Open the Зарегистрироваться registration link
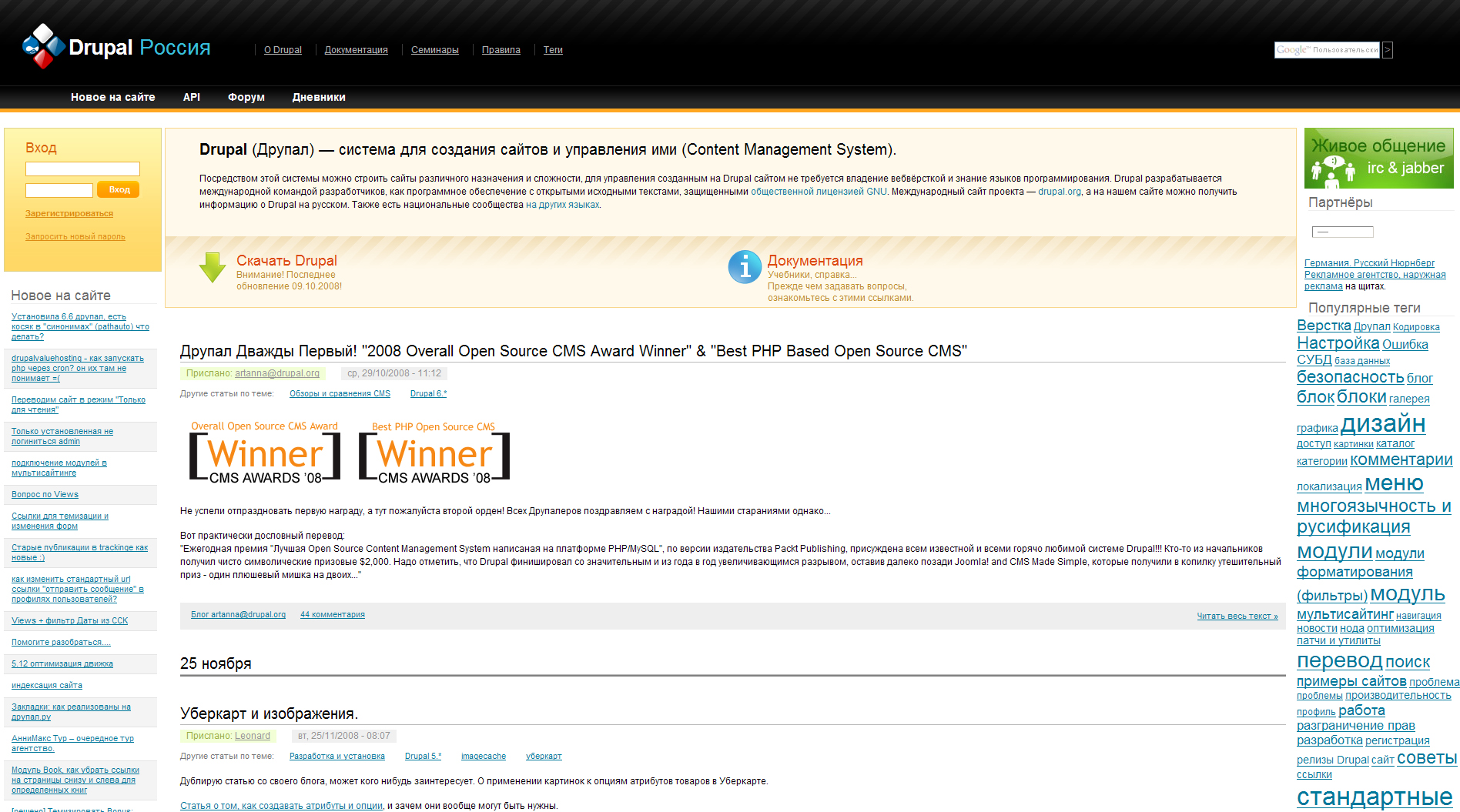The height and width of the screenshot is (812, 1460). (x=69, y=213)
